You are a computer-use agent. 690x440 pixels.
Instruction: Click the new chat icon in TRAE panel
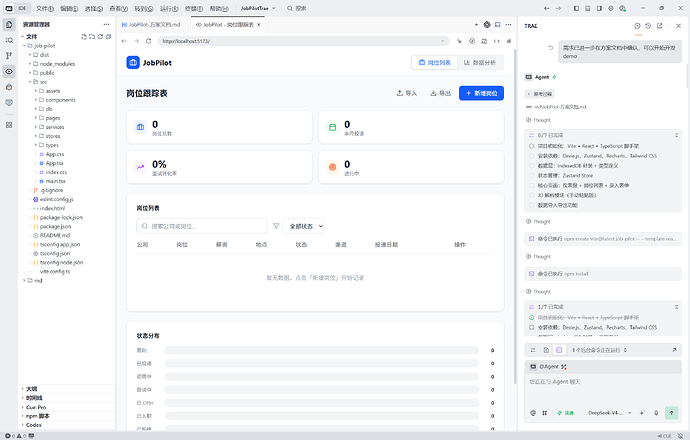tap(637, 26)
